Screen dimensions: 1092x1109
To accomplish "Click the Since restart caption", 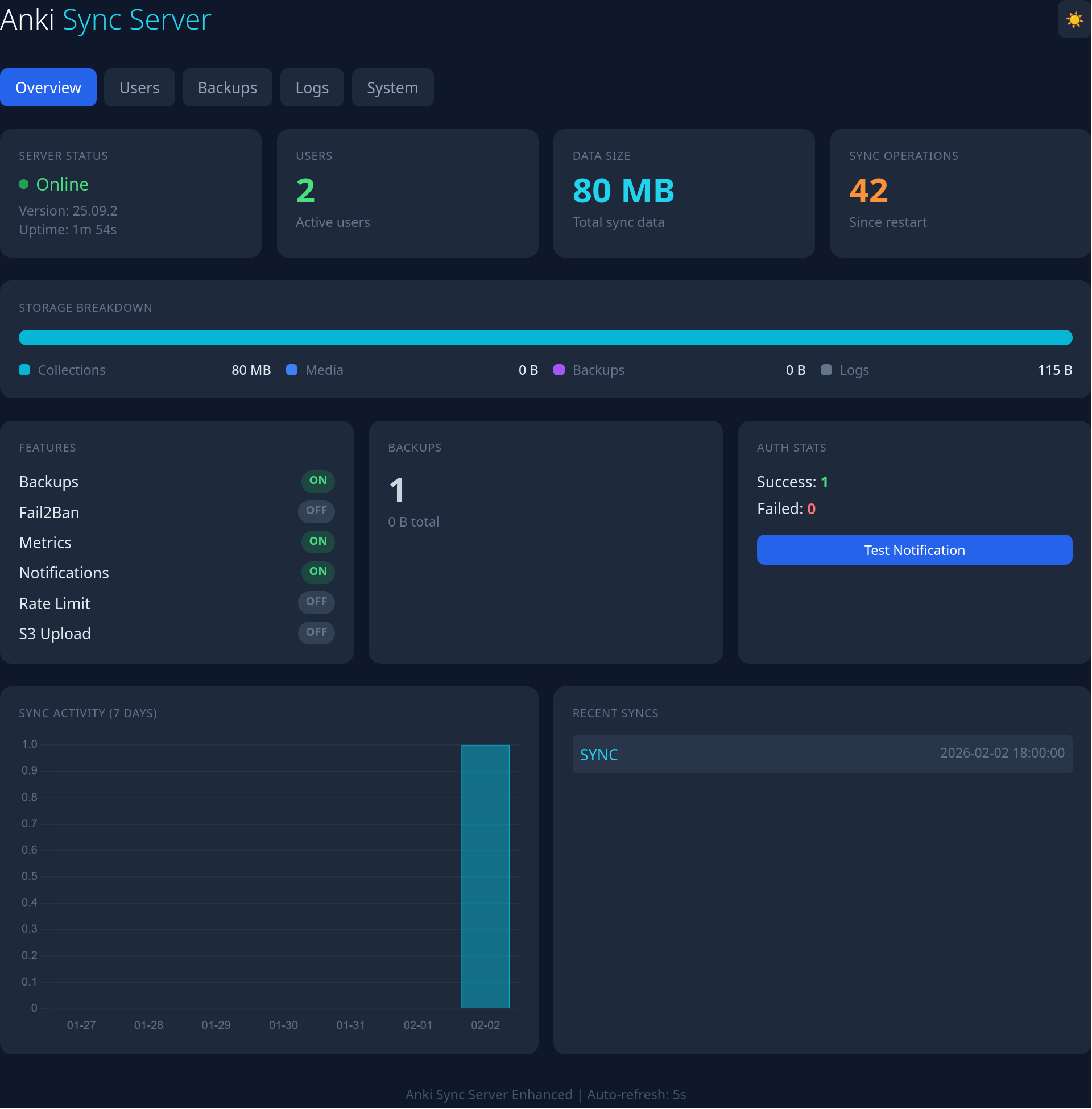I will (x=888, y=222).
